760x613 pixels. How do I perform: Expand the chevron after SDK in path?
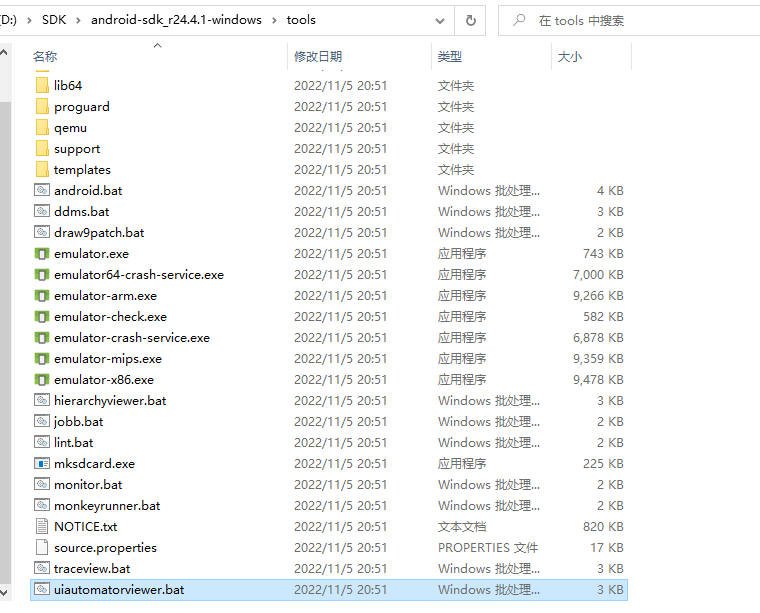point(79,20)
